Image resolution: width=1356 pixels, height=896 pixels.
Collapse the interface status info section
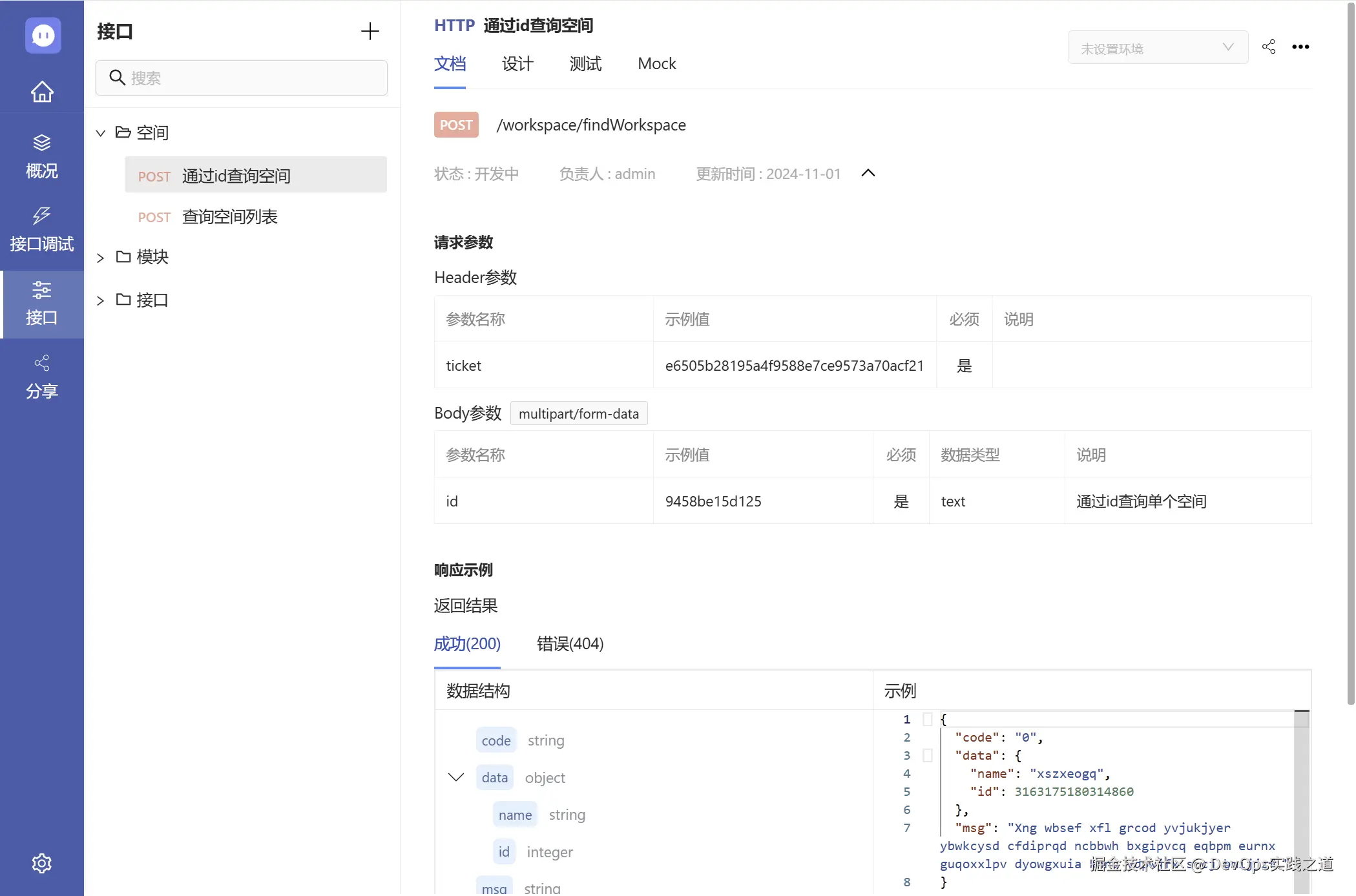pyautogui.click(x=868, y=173)
